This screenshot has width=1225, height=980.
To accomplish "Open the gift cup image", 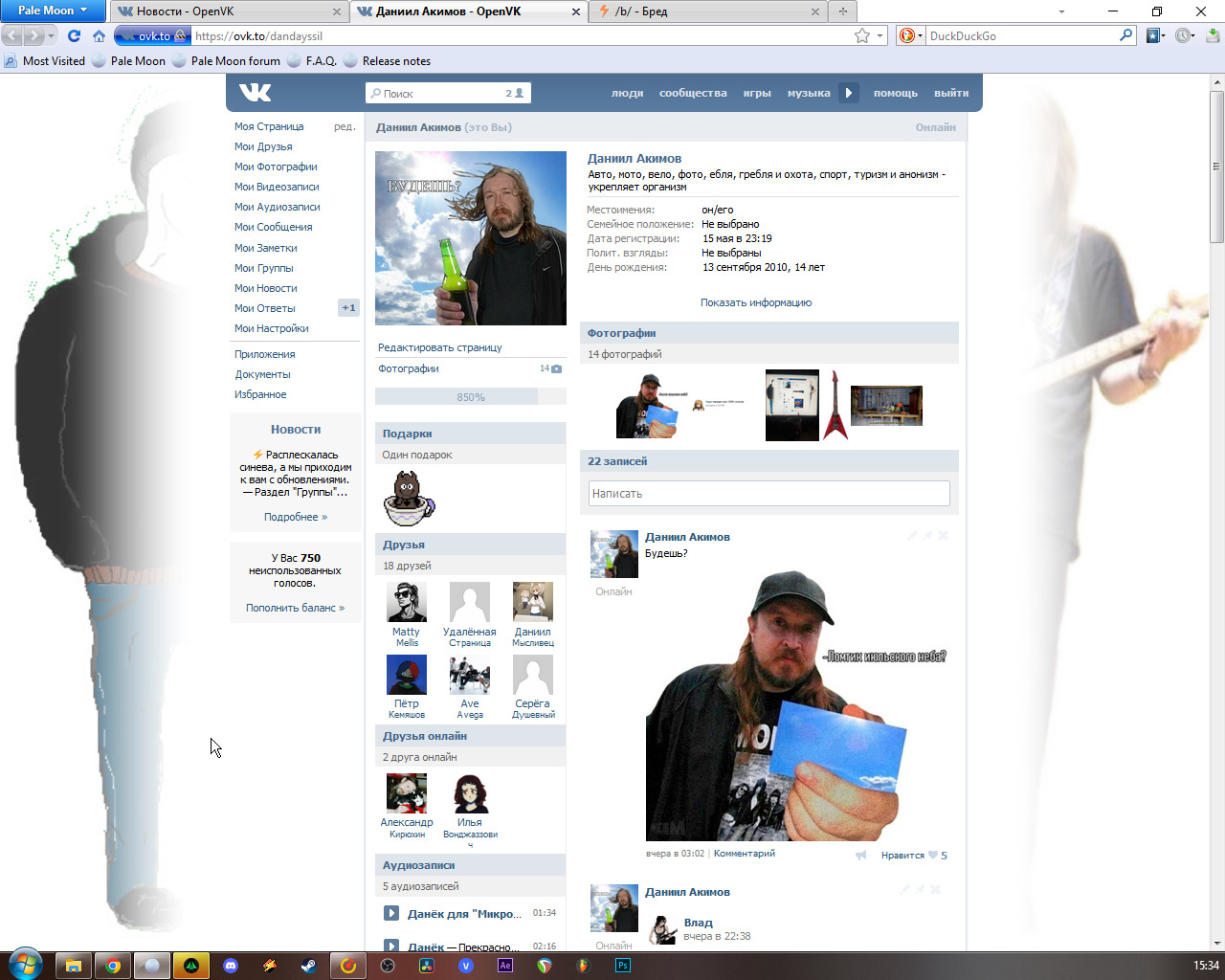I will (409, 498).
